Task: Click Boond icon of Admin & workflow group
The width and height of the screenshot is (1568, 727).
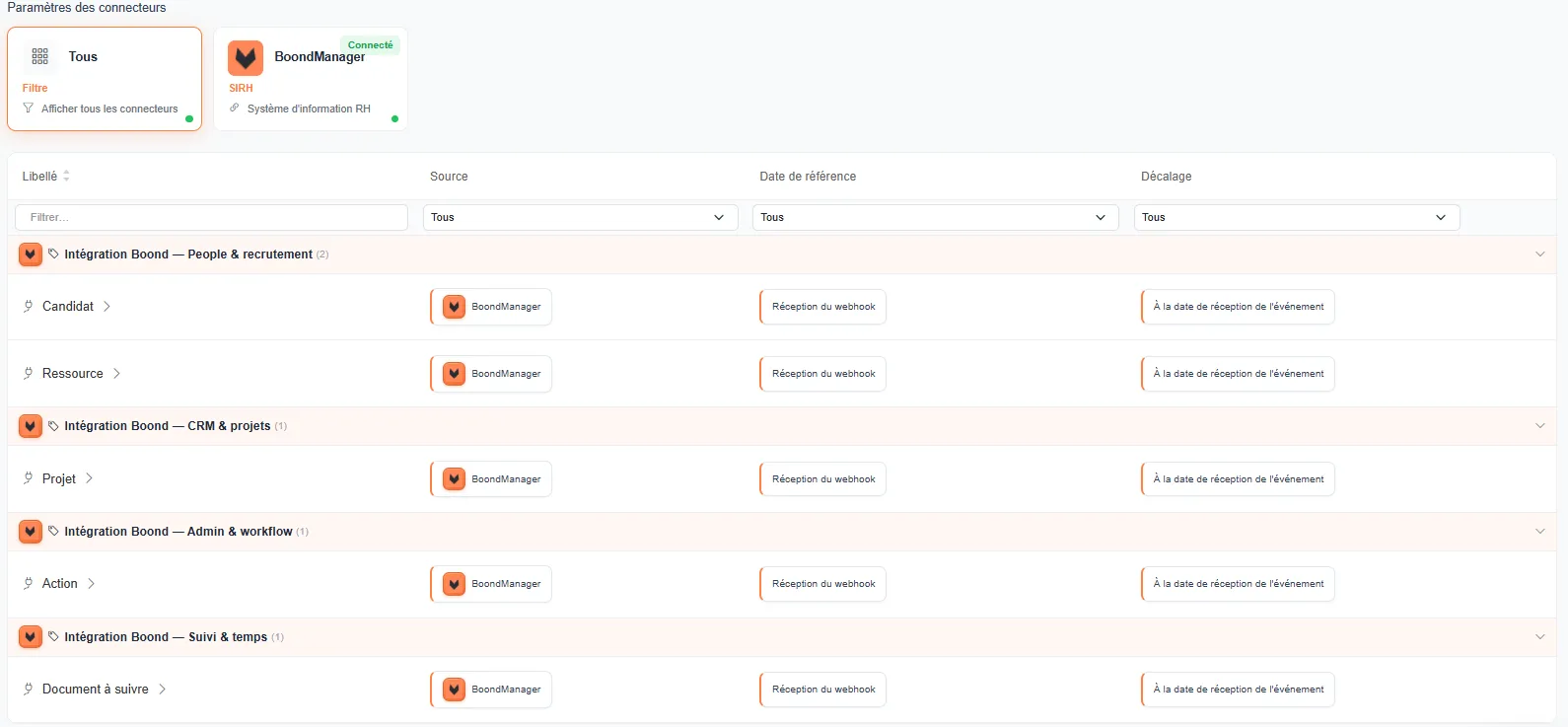Action: (x=31, y=532)
